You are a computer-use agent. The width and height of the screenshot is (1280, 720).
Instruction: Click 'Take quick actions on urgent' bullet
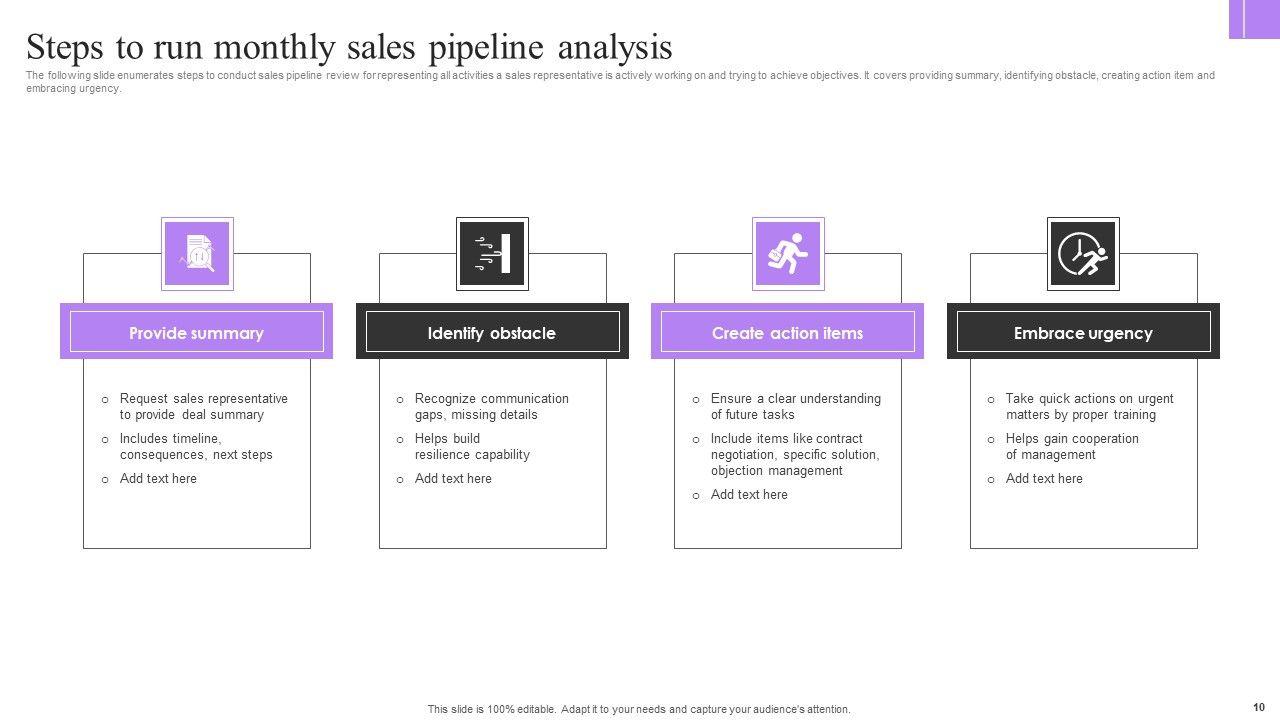1089,406
